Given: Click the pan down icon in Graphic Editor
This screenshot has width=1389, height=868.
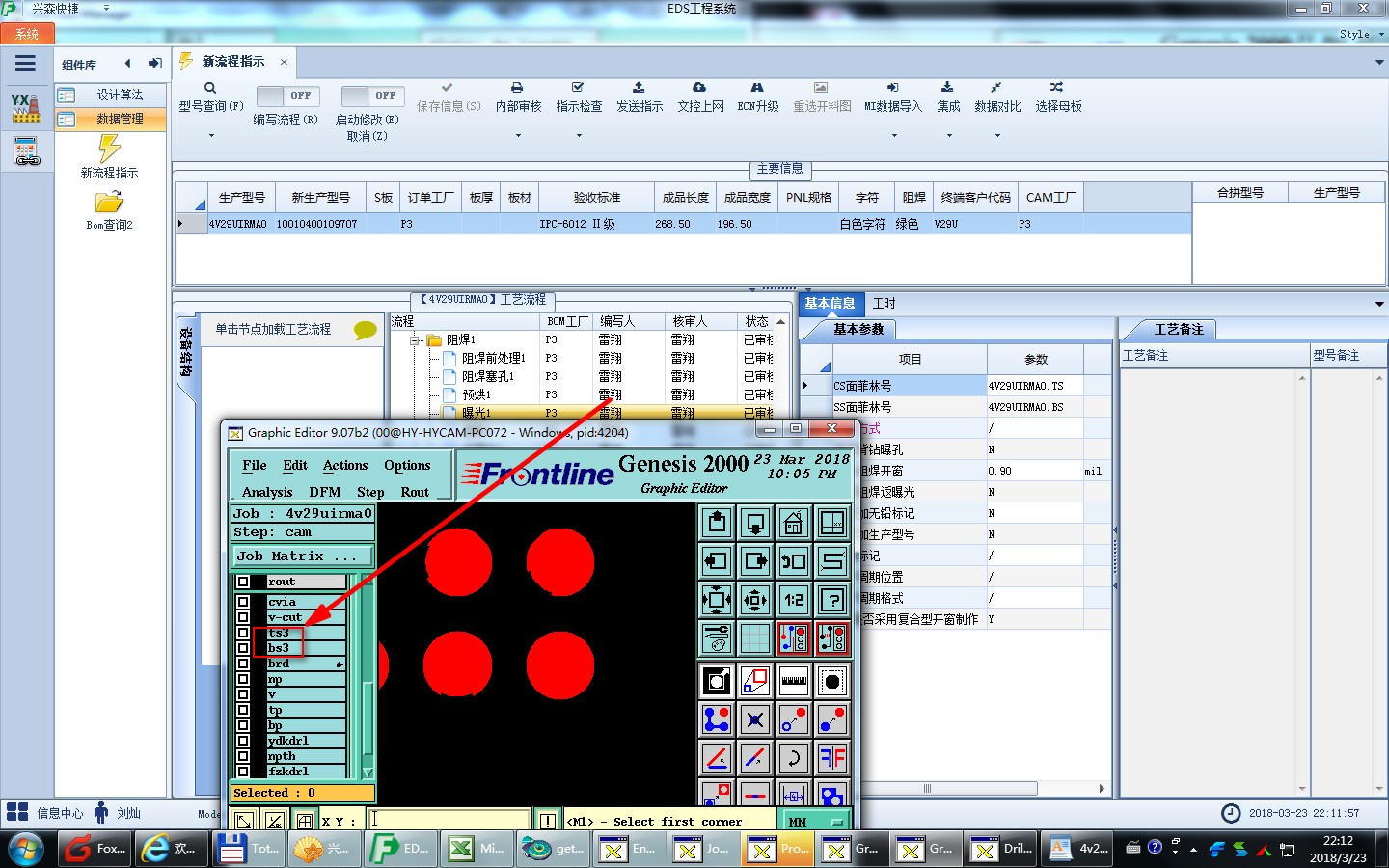Looking at the screenshot, I should [x=755, y=523].
